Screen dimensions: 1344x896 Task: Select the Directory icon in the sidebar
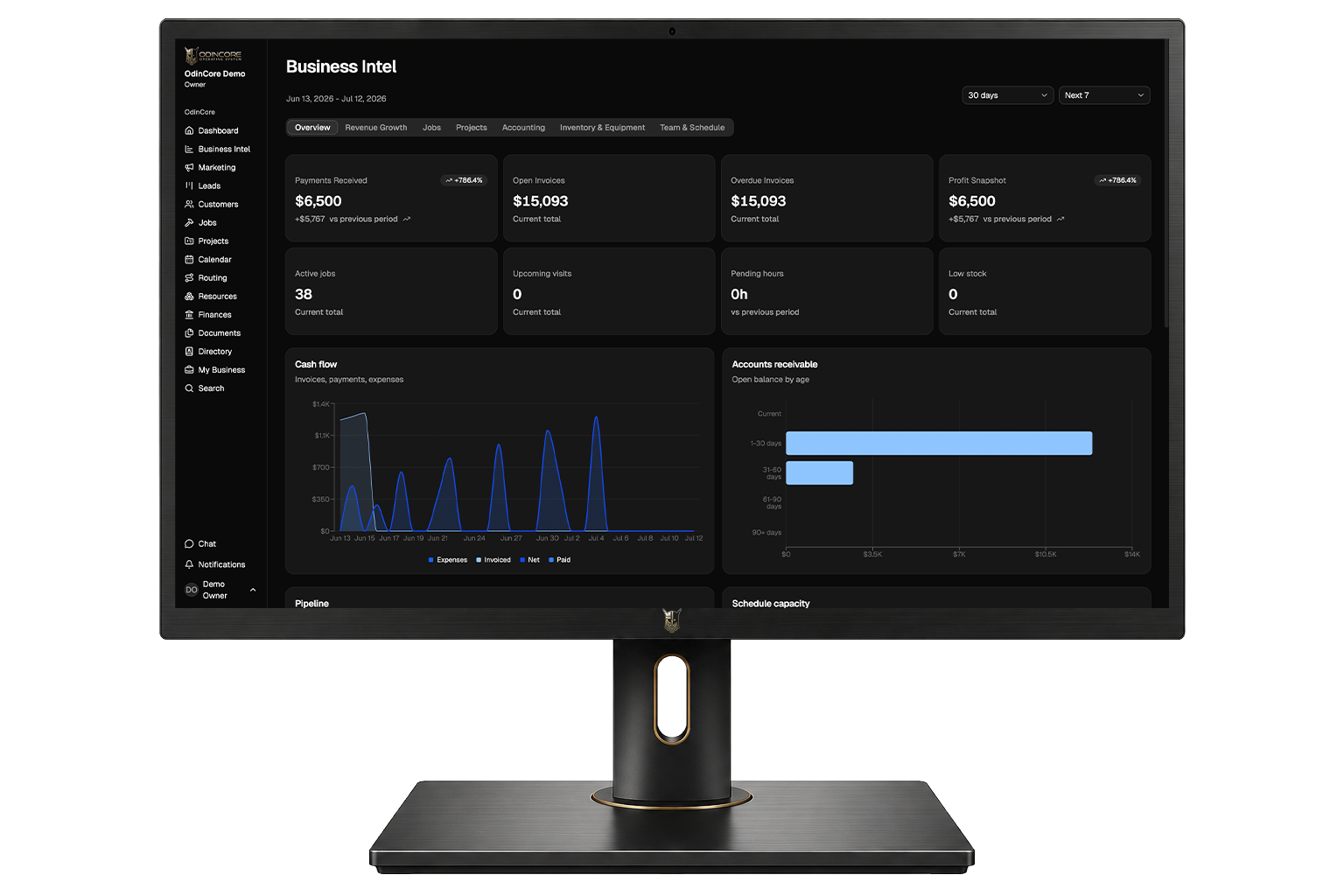tap(189, 351)
